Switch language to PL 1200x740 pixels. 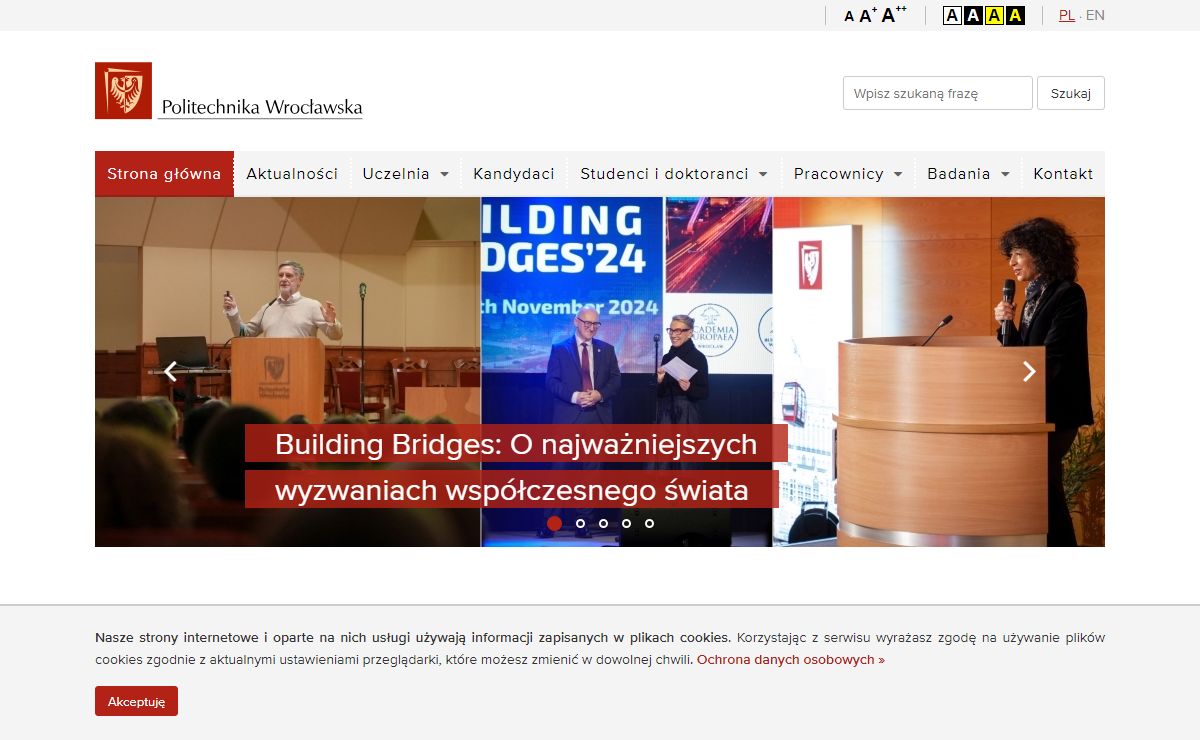click(1067, 15)
